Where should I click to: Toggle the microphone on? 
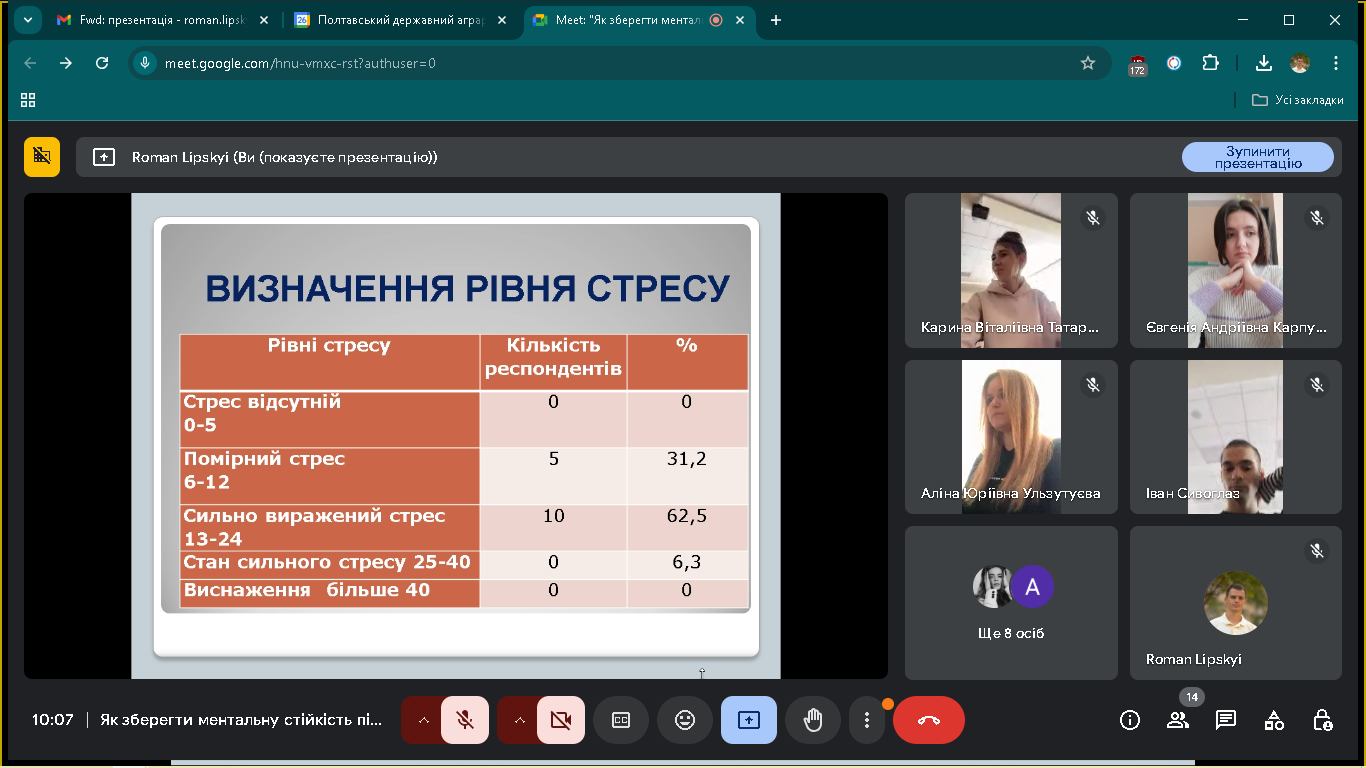[x=465, y=720]
